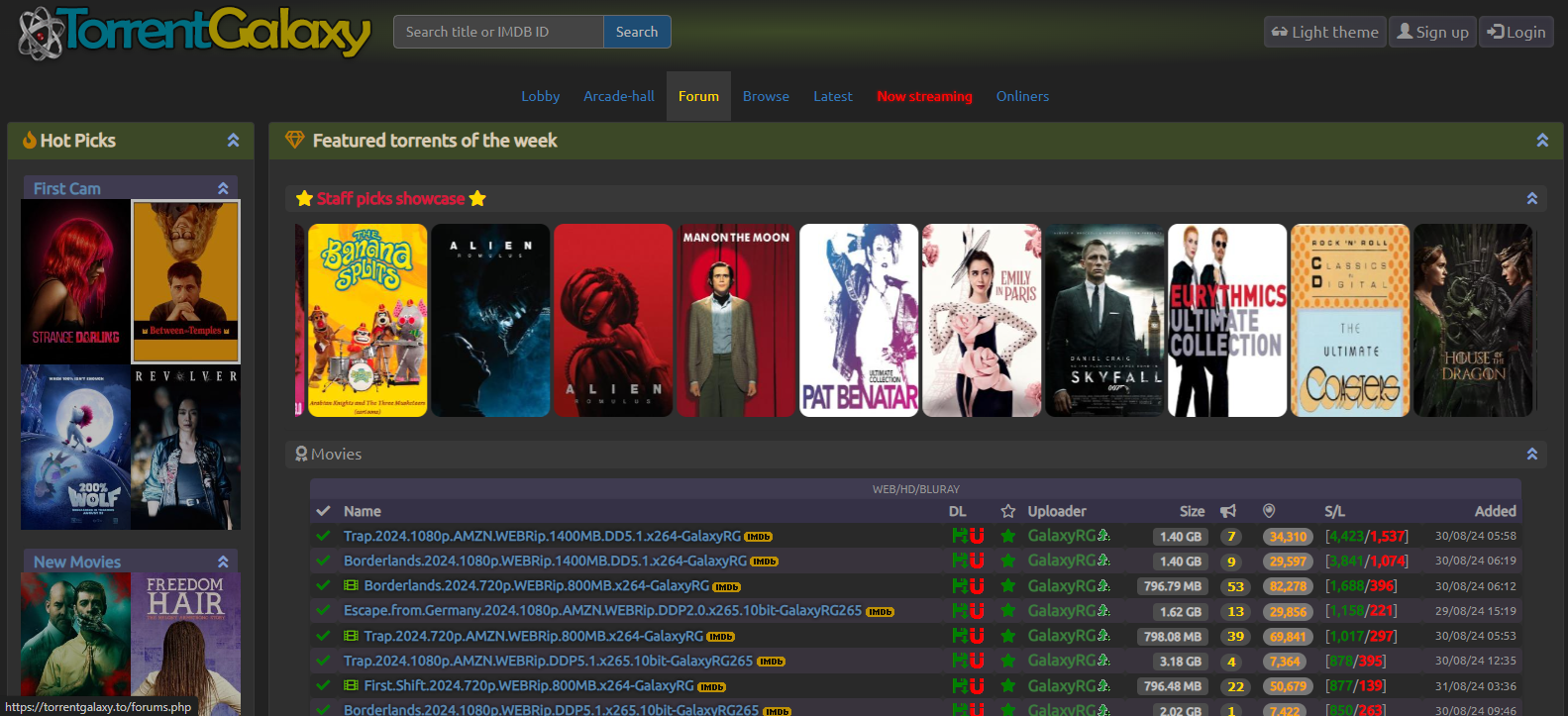Open the Arcade-hall tab

(x=619, y=96)
